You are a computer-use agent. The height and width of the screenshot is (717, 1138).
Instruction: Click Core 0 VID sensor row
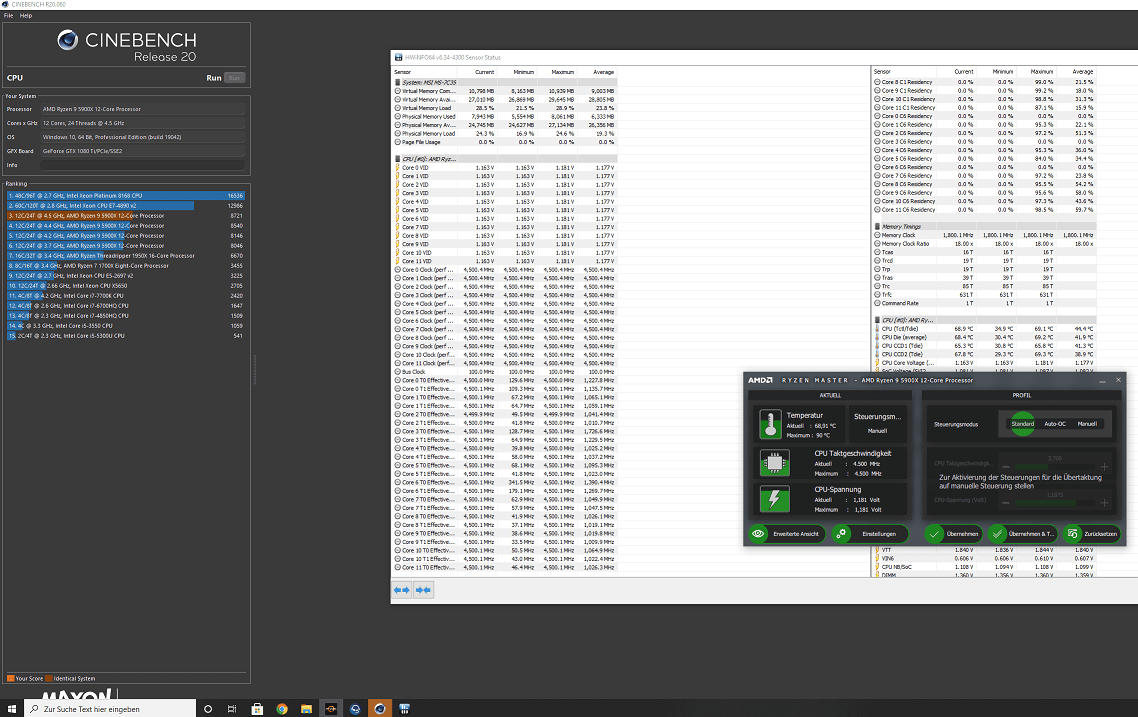point(505,168)
